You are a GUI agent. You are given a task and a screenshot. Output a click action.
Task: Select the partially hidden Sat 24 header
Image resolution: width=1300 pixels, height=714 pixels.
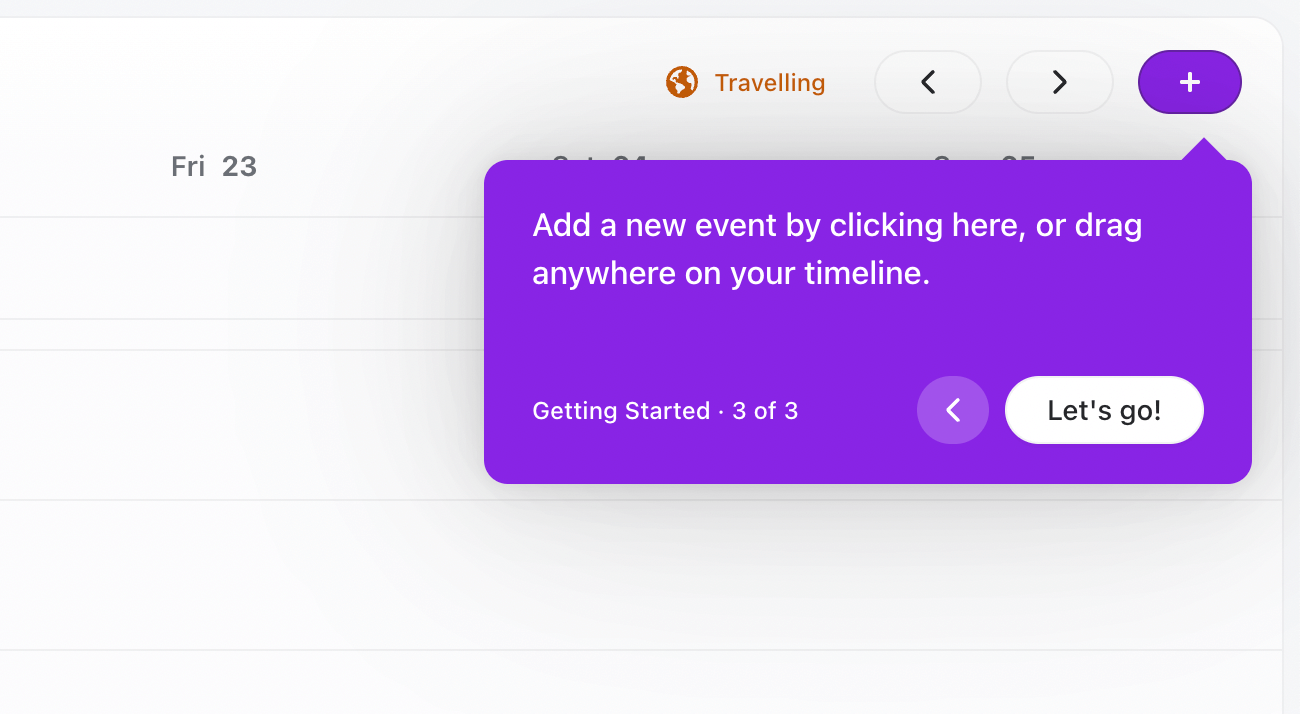point(599,156)
